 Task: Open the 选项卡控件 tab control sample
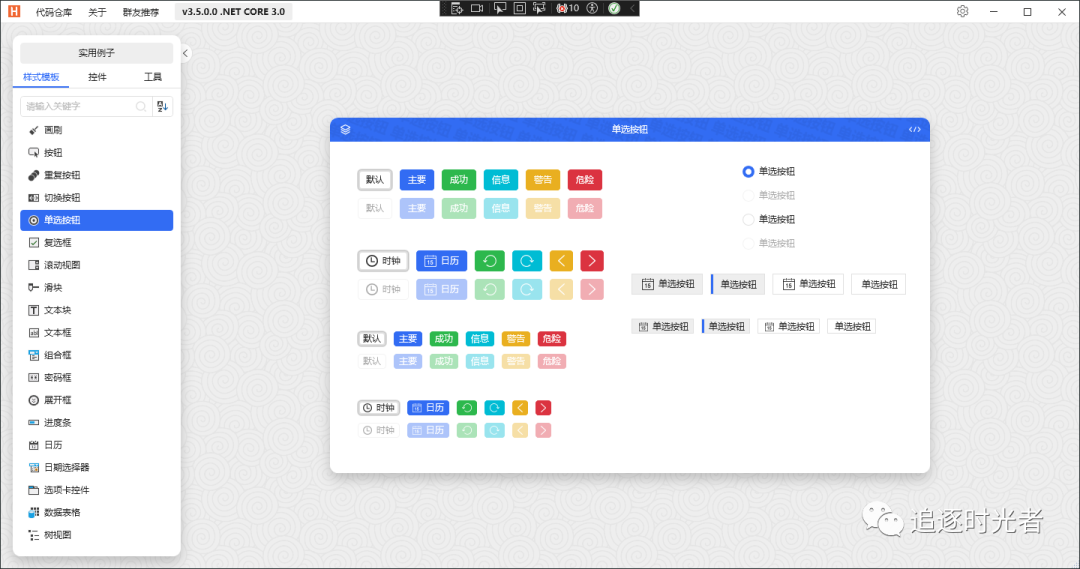tap(96, 490)
